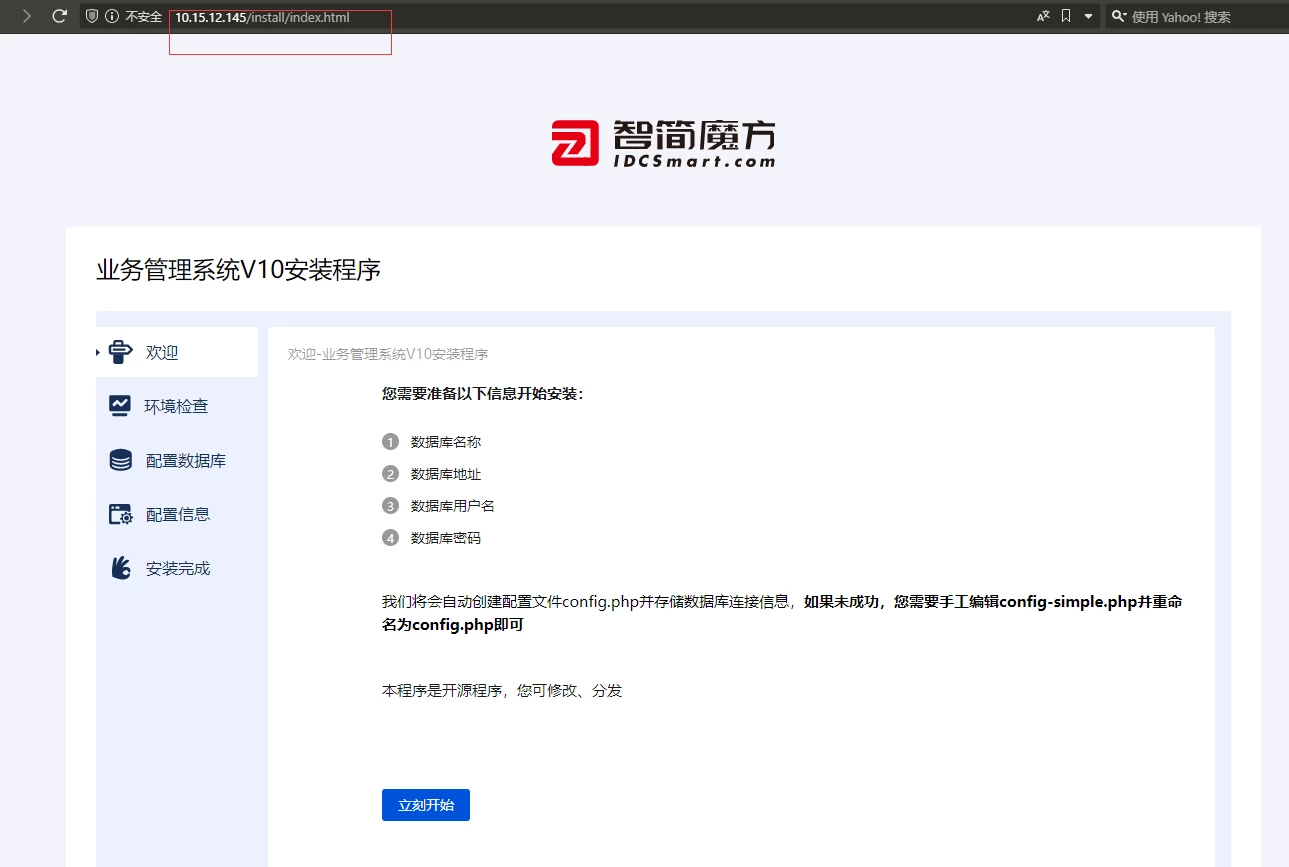This screenshot has width=1289, height=867.
Task: Click the IDCSmart logo
Action: (x=663, y=144)
